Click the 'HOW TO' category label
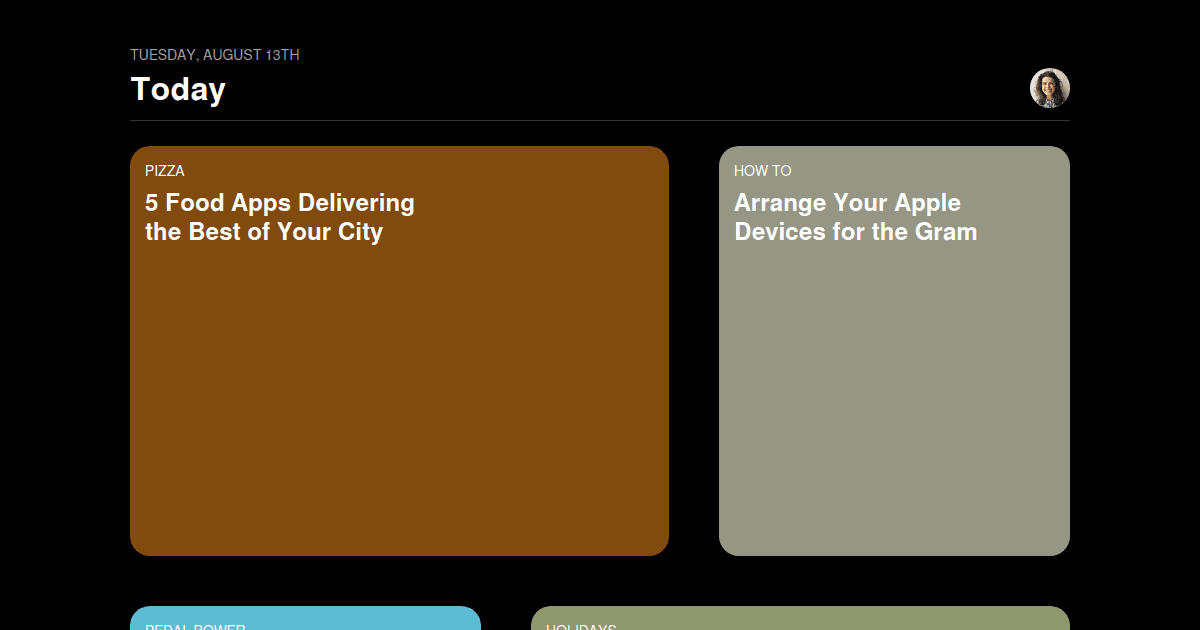Screen dimensions: 1200x630 click(763, 171)
